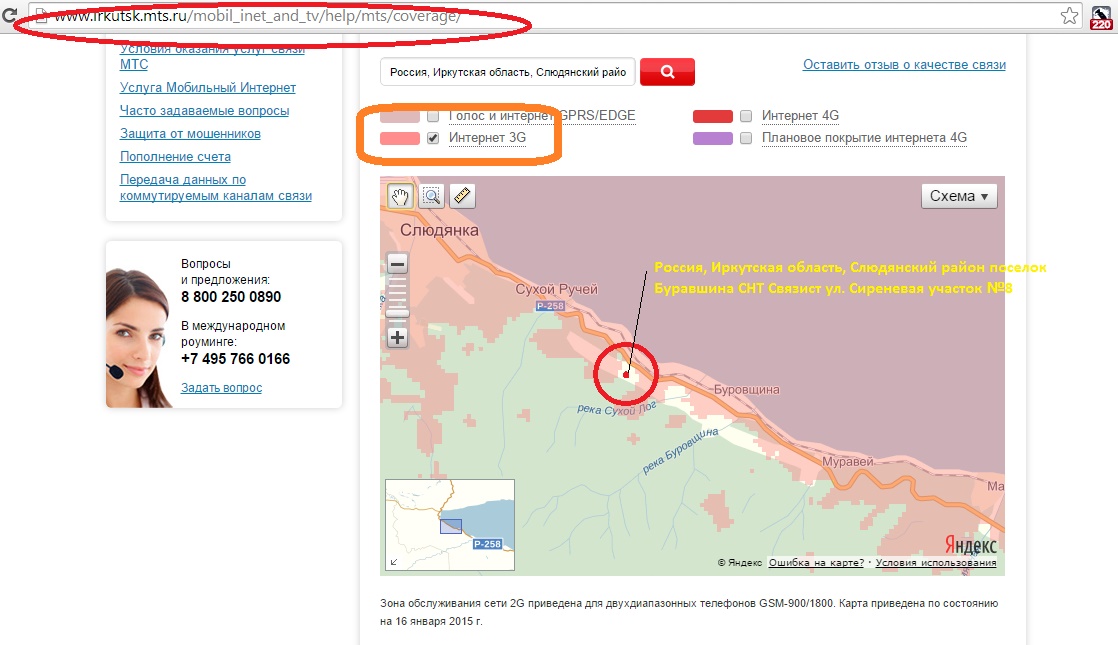Click the Интернет 4G red legend swatch
Screen dimensions: 1118x645
tap(713, 116)
